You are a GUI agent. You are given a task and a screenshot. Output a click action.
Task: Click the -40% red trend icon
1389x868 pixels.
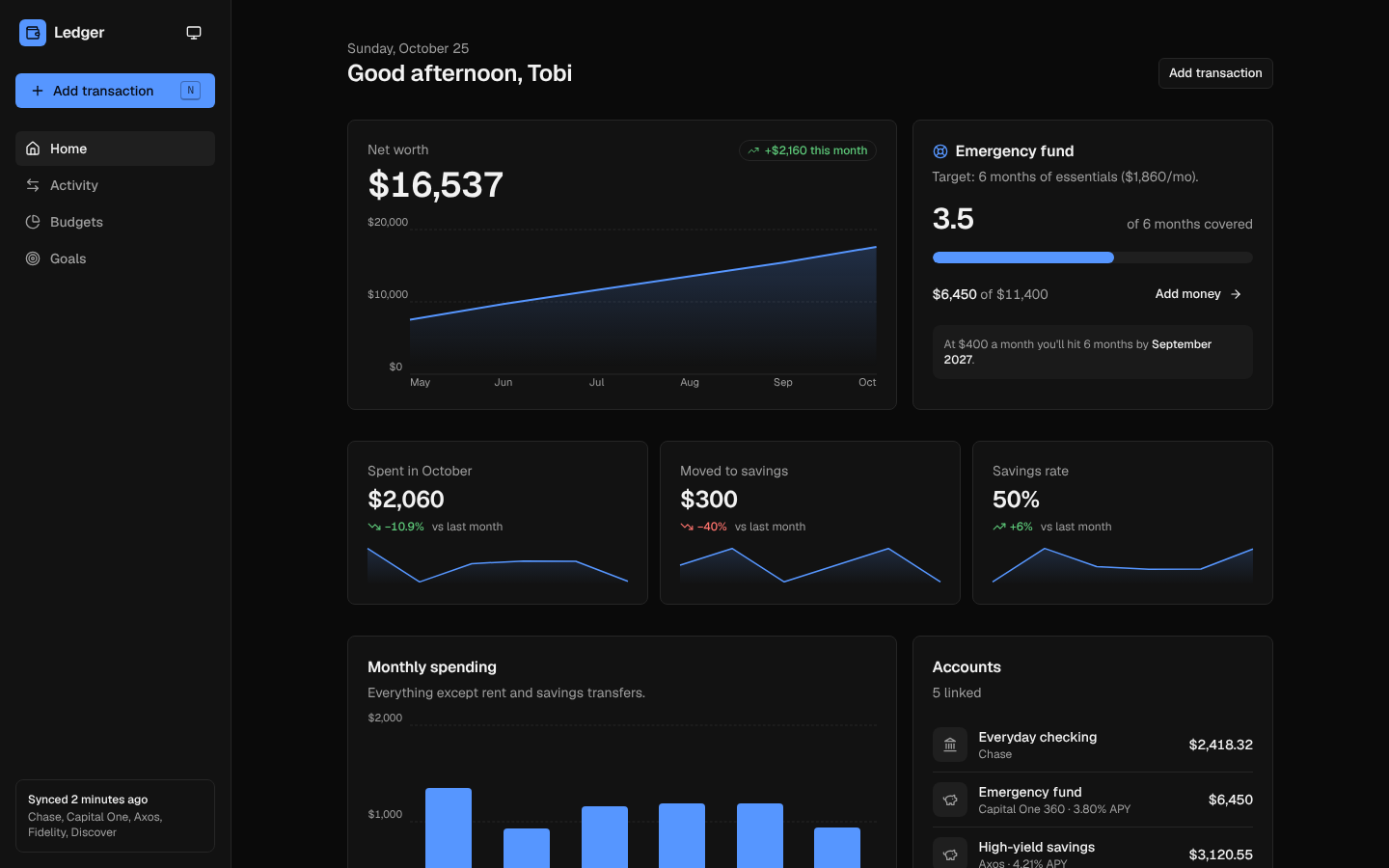(687, 527)
